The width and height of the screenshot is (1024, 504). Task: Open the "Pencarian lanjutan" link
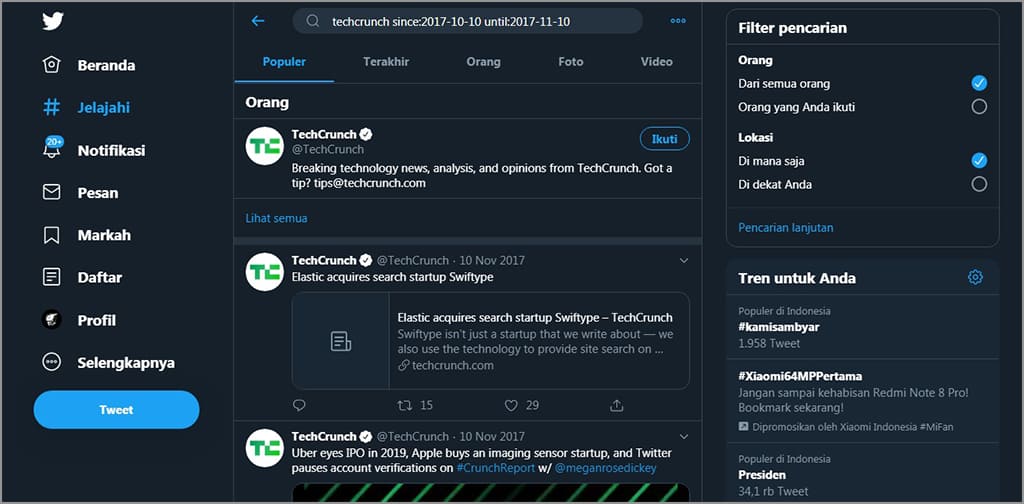click(786, 228)
